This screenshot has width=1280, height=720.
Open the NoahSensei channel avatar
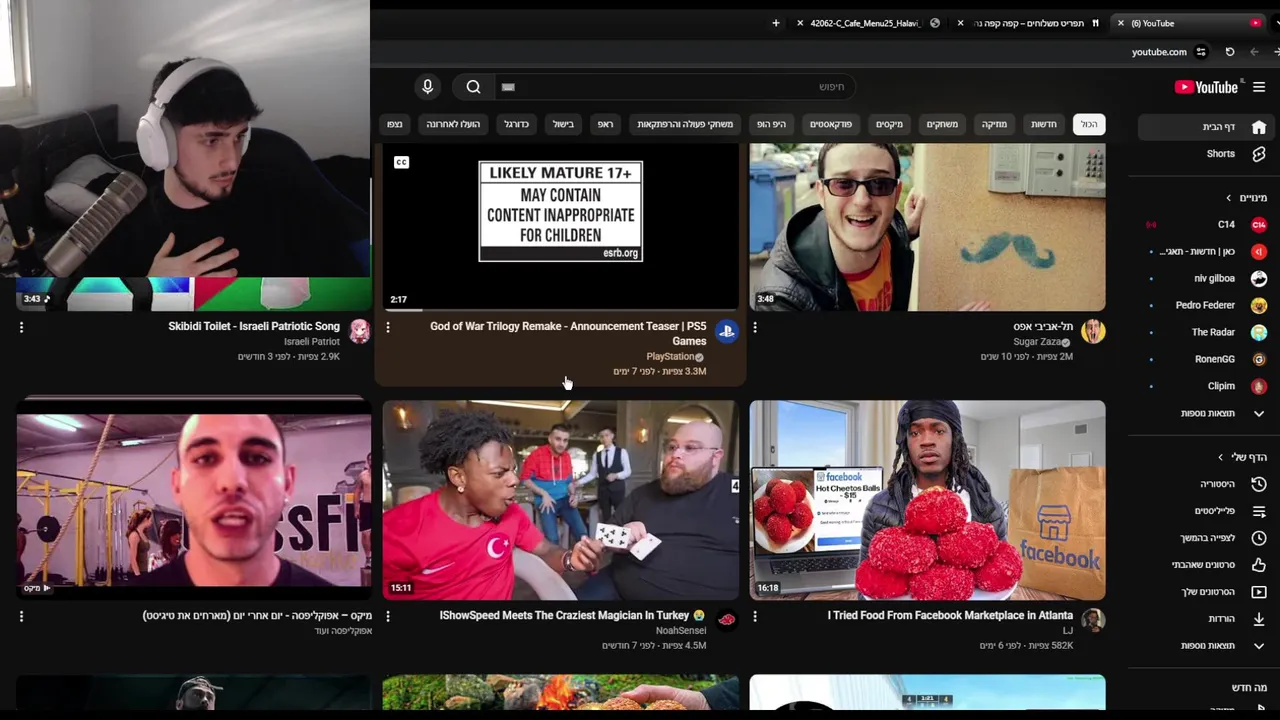pyautogui.click(x=726, y=620)
